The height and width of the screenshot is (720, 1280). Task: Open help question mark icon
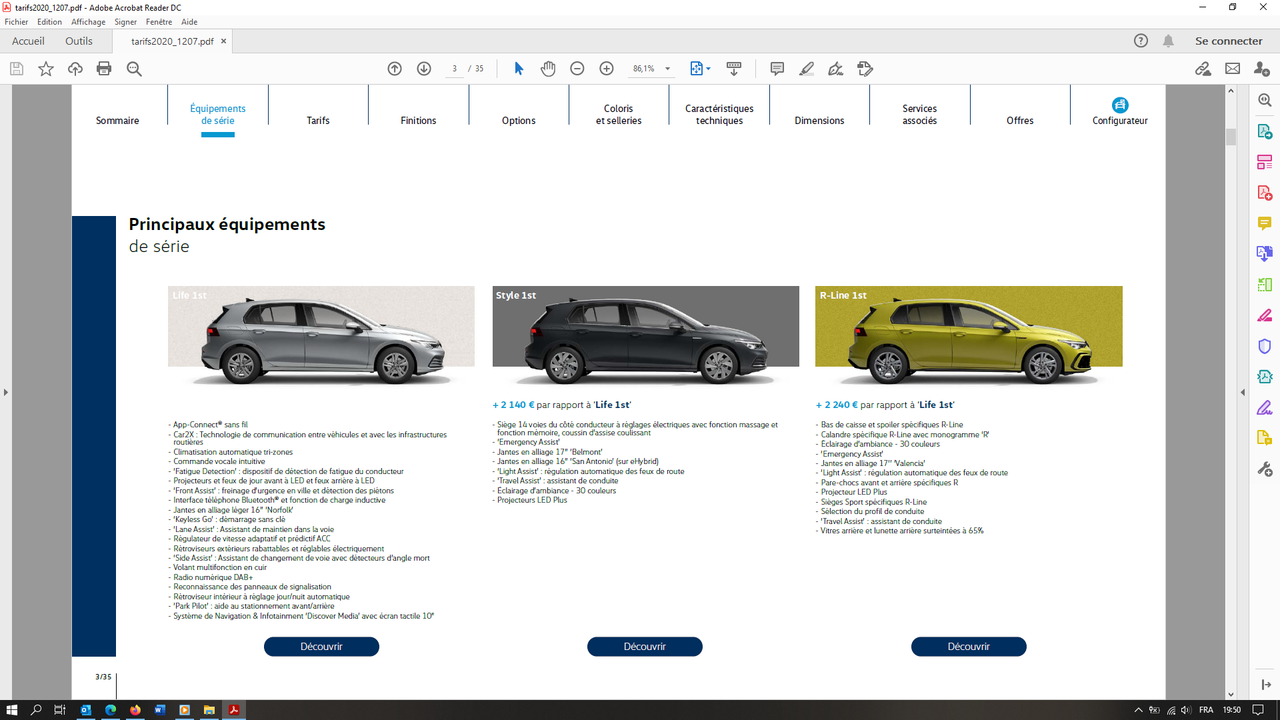coord(1141,41)
